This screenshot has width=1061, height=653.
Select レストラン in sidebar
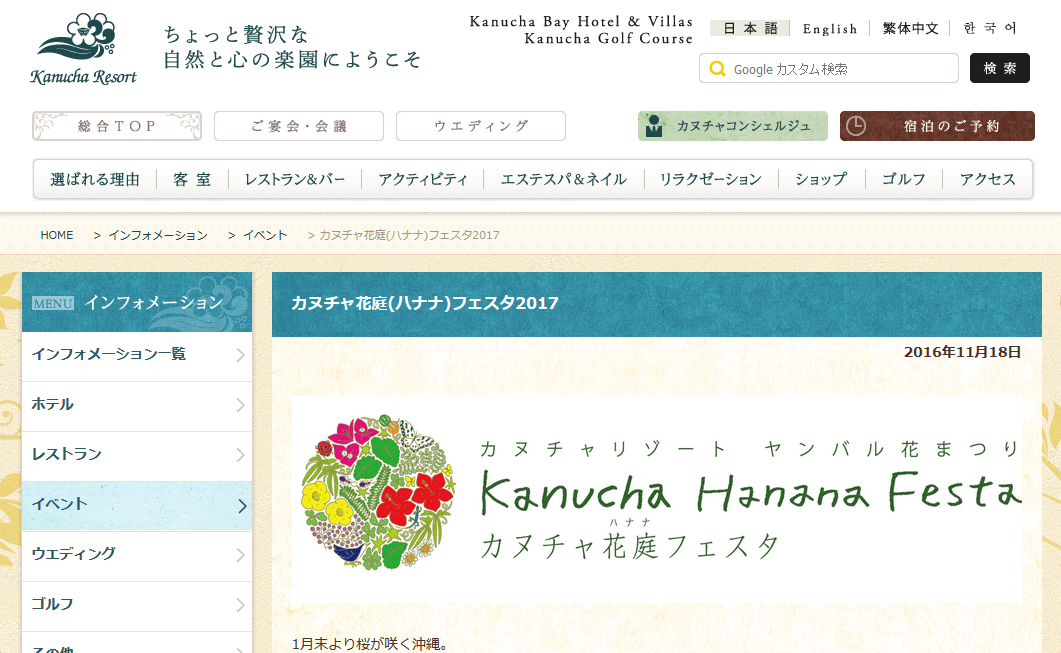(x=137, y=455)
